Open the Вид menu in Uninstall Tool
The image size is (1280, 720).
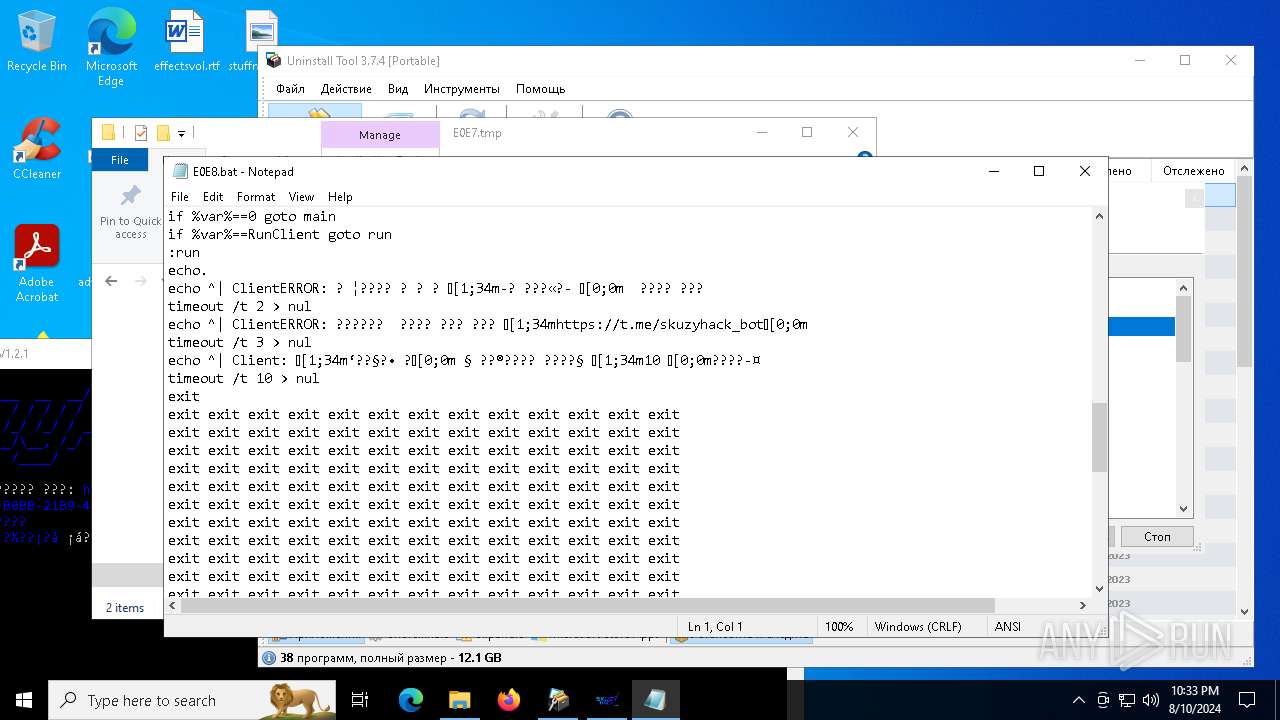tap(398, 89)
